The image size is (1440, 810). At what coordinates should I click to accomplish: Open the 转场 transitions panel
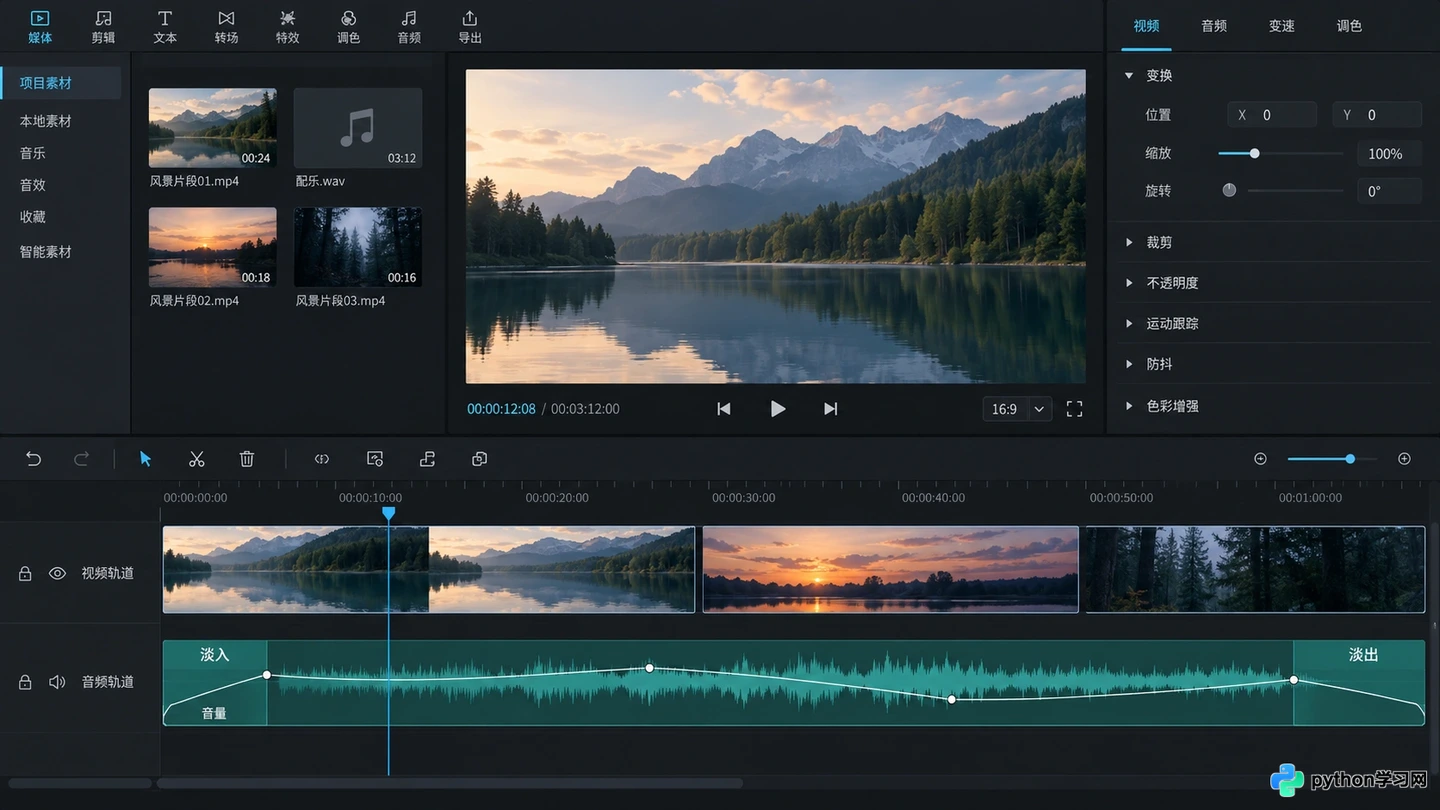[227, 27]
